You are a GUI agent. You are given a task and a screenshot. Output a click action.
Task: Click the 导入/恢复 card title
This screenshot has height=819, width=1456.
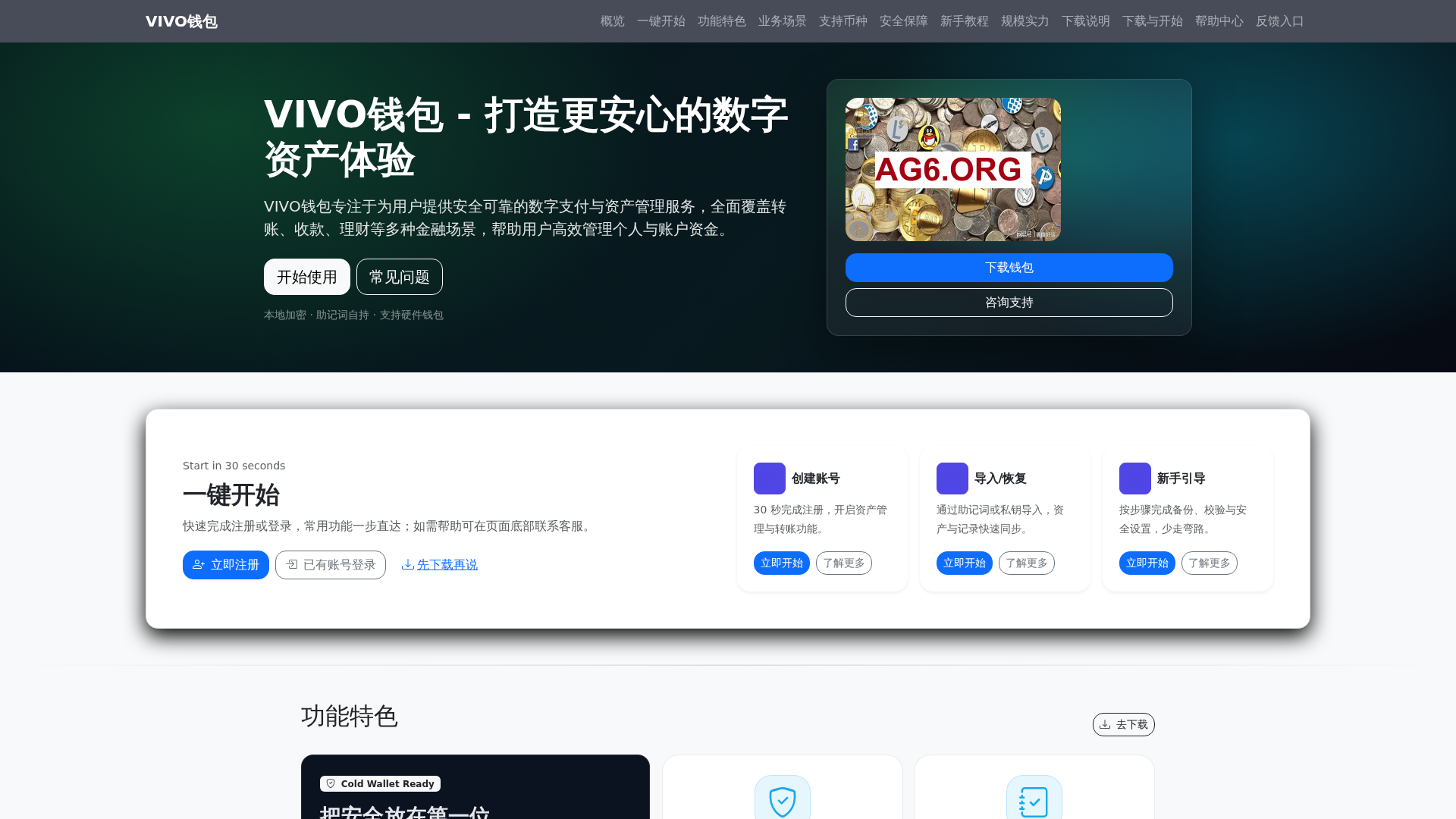click(x=1000, y=479)
